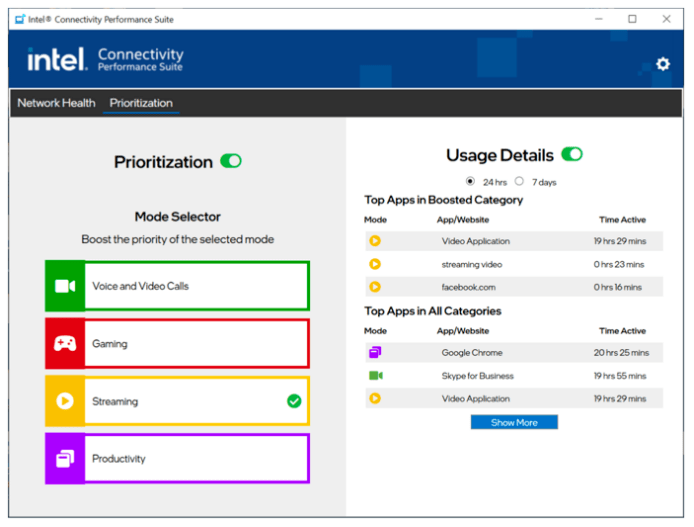The height and width of the screenshot is (527, 694).
Task: Switch to the Network Health tab
Action: click(56, 103)
